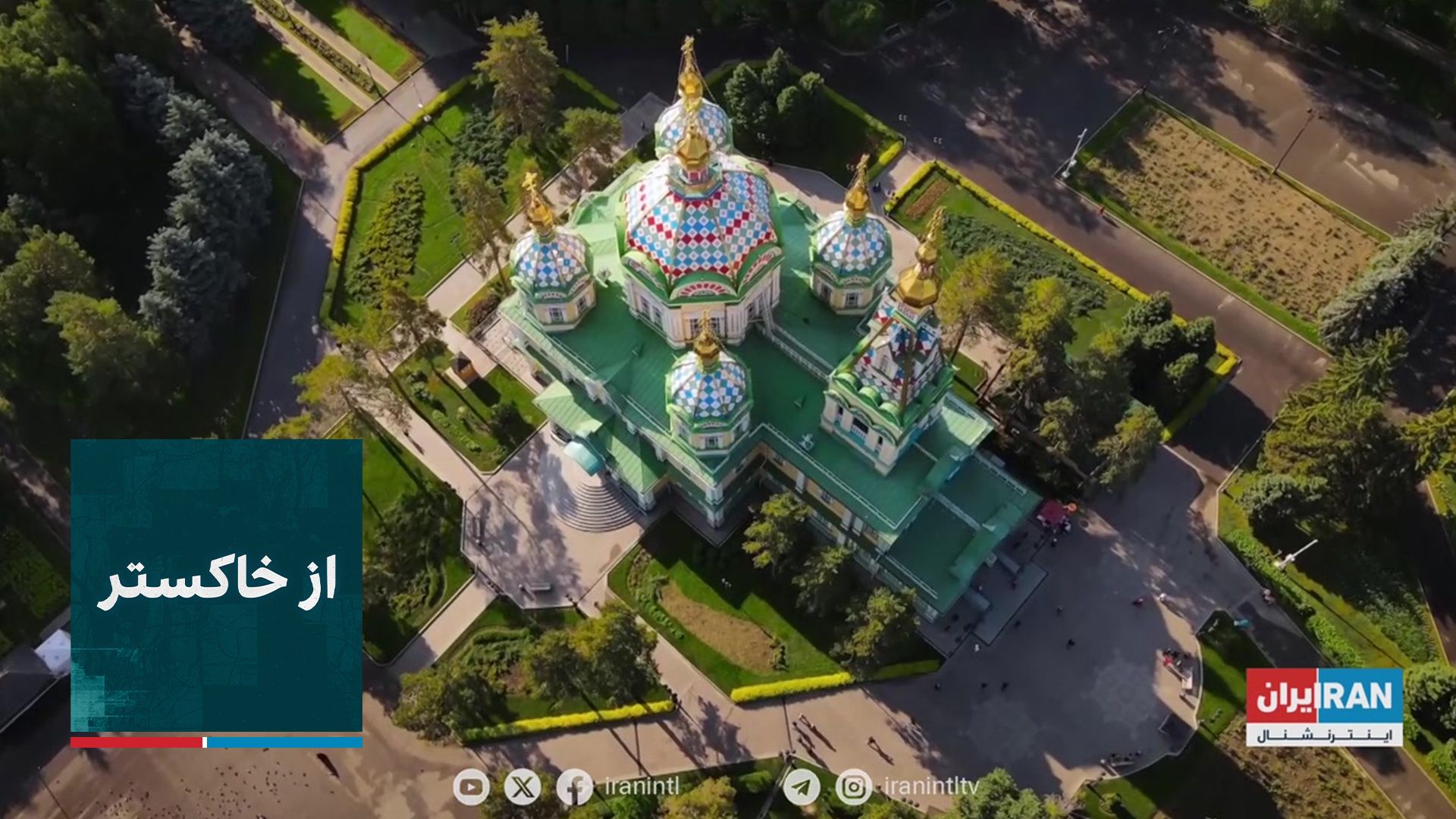Screen dimensions: 1456x819
Task: Click the Iran International channel logo
Action: pyautogui.click(x=1324, y=696)
